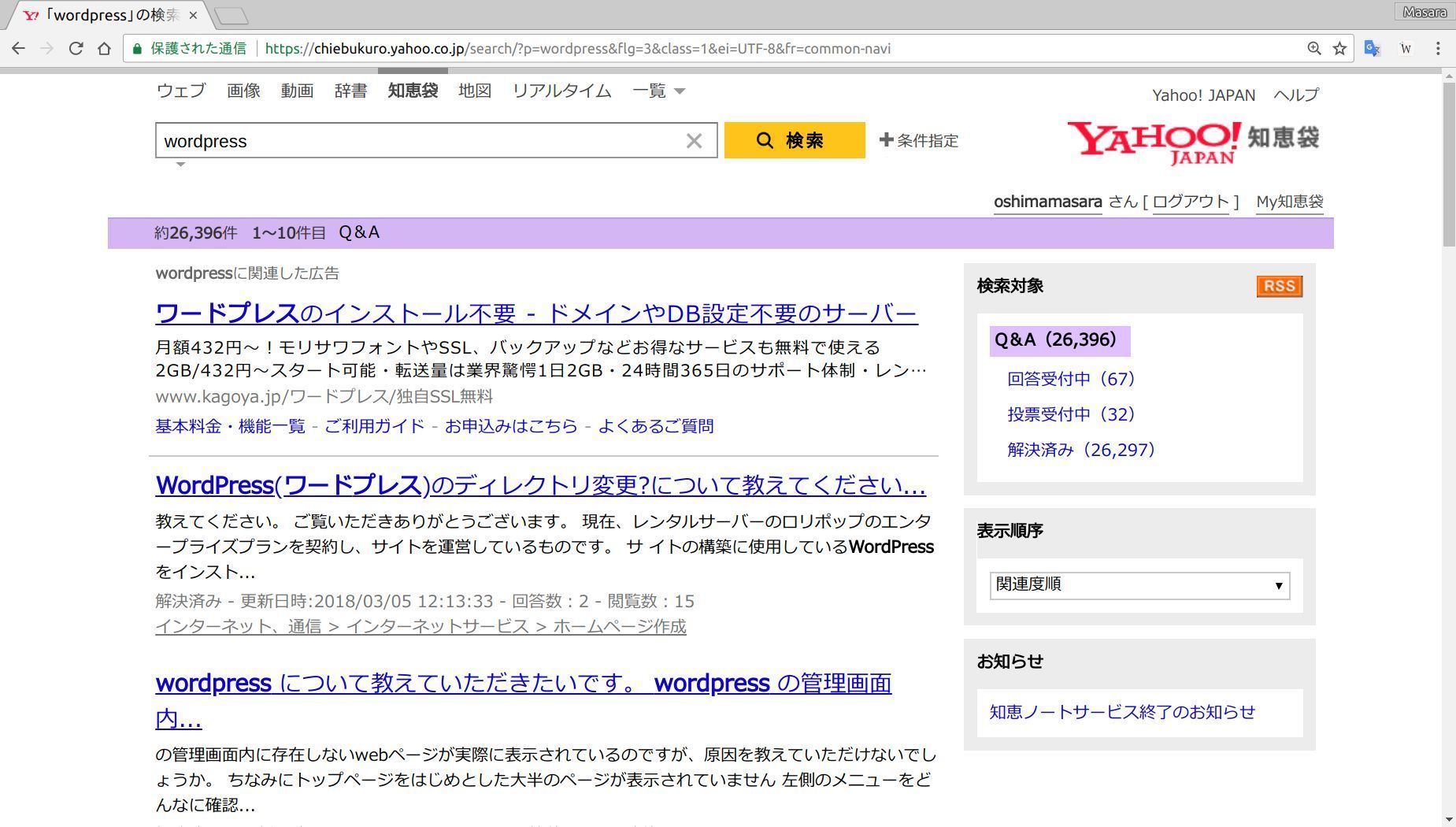
Task: Click the scrollbar down arrow
Action: (1449, 820)
